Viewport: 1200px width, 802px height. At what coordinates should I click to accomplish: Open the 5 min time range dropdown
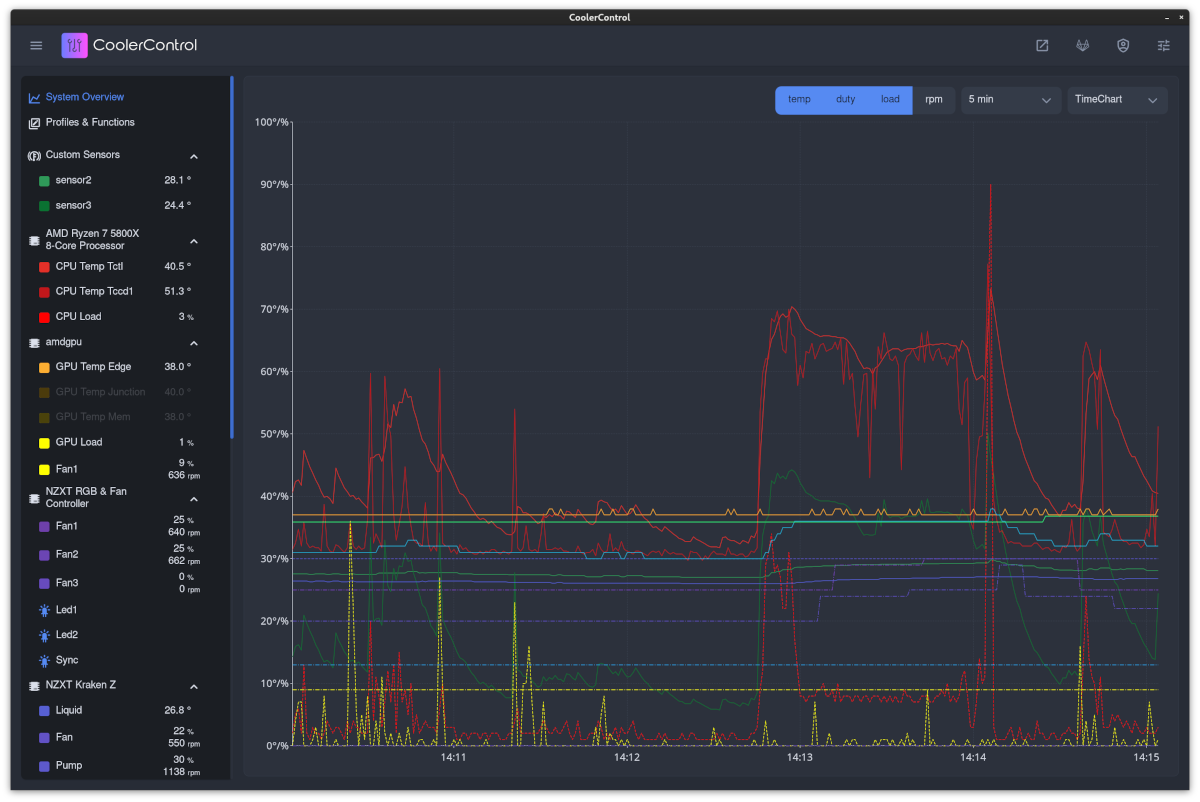(x=1010, y=100)
